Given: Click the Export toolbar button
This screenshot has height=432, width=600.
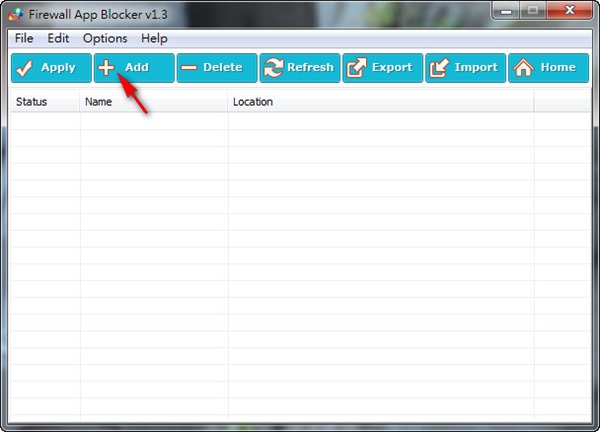Looking at the screenshot, I should click(x=383, y=68).
